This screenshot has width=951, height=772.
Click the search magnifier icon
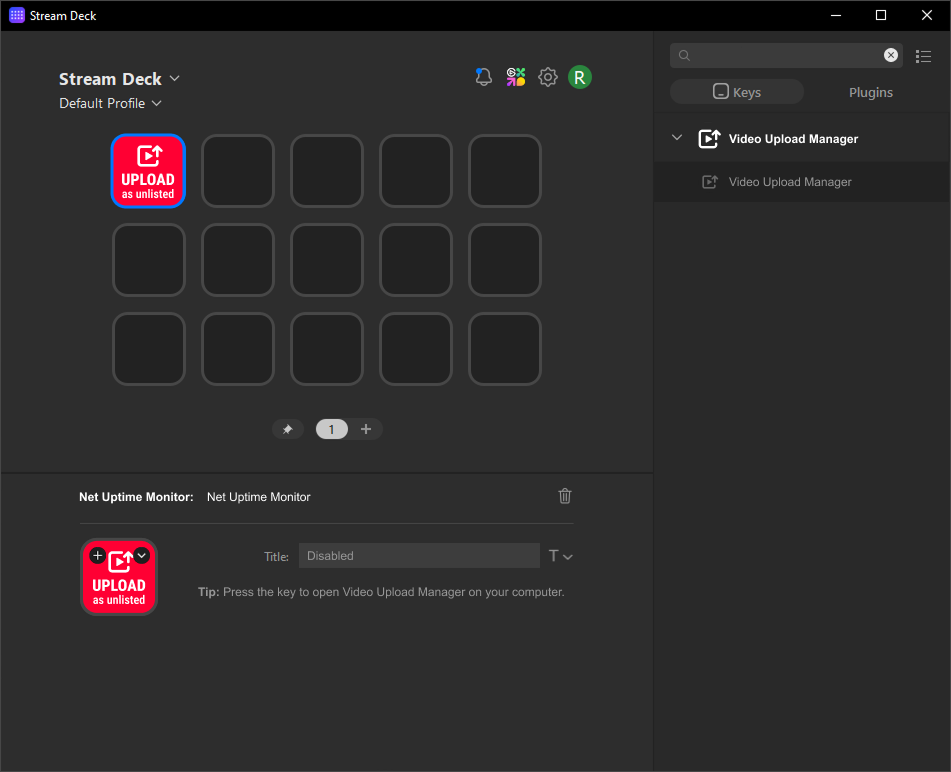point(684,56)
